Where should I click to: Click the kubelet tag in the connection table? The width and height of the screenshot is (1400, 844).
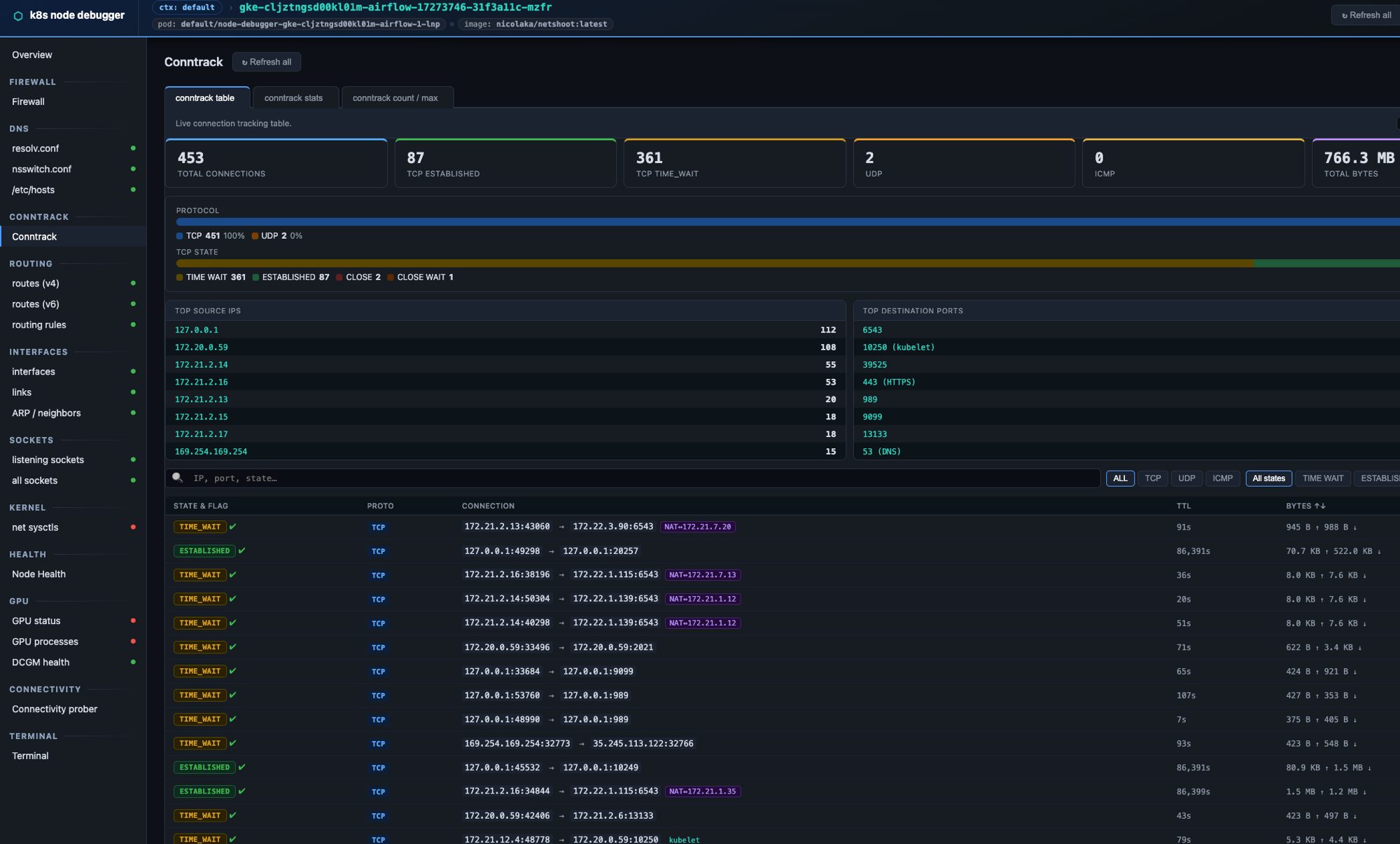(x=684, y=840)
